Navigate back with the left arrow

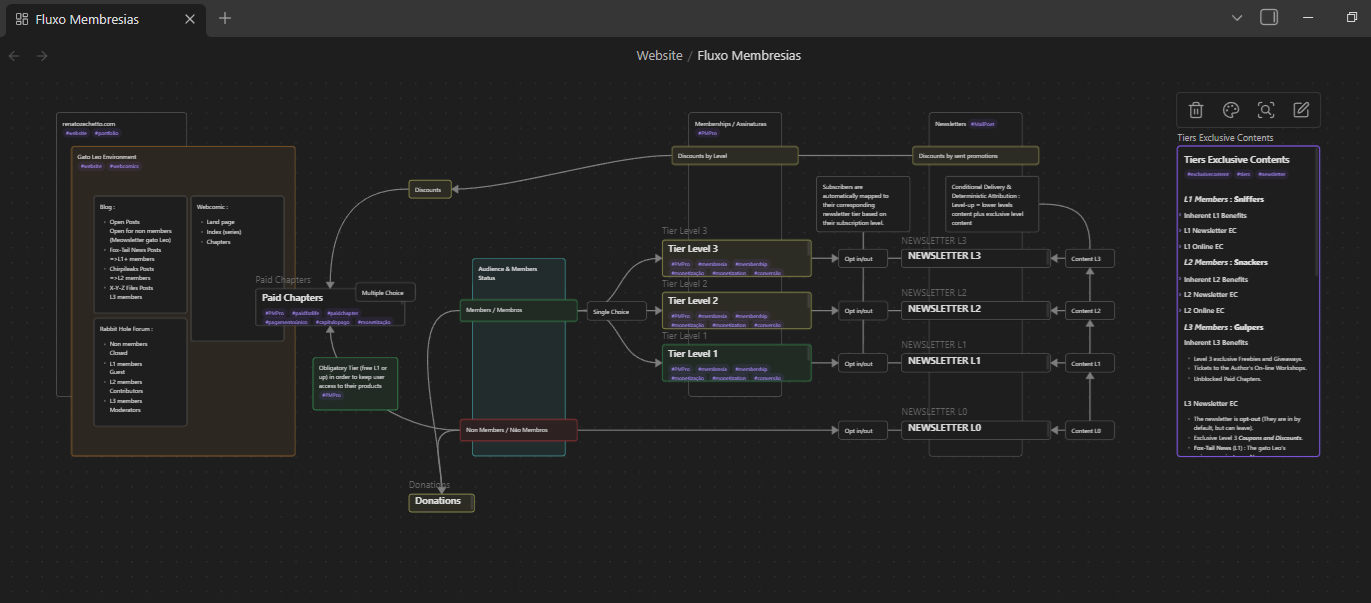[14, 56]
